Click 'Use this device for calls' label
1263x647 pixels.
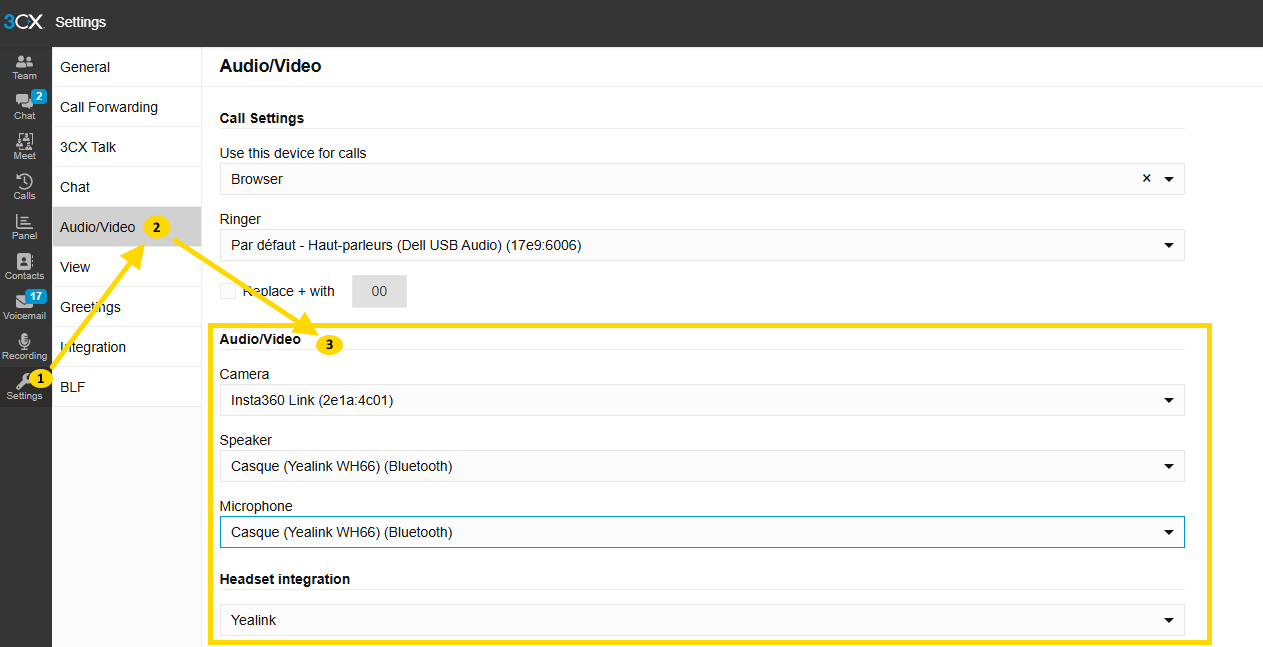[x=293, y=153]
